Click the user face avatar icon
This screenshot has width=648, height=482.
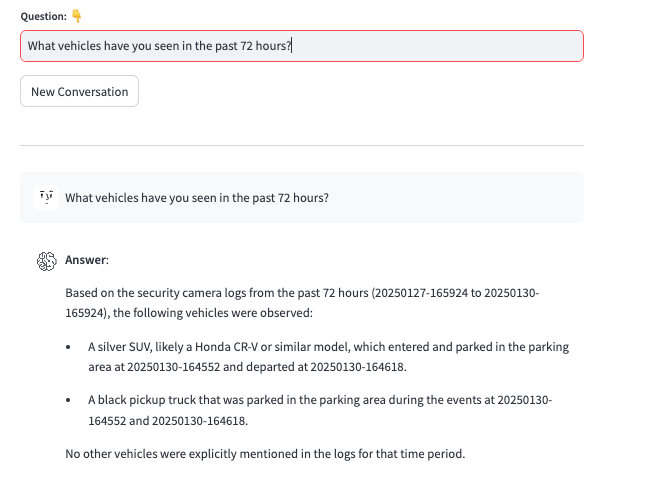click(46, 198)
